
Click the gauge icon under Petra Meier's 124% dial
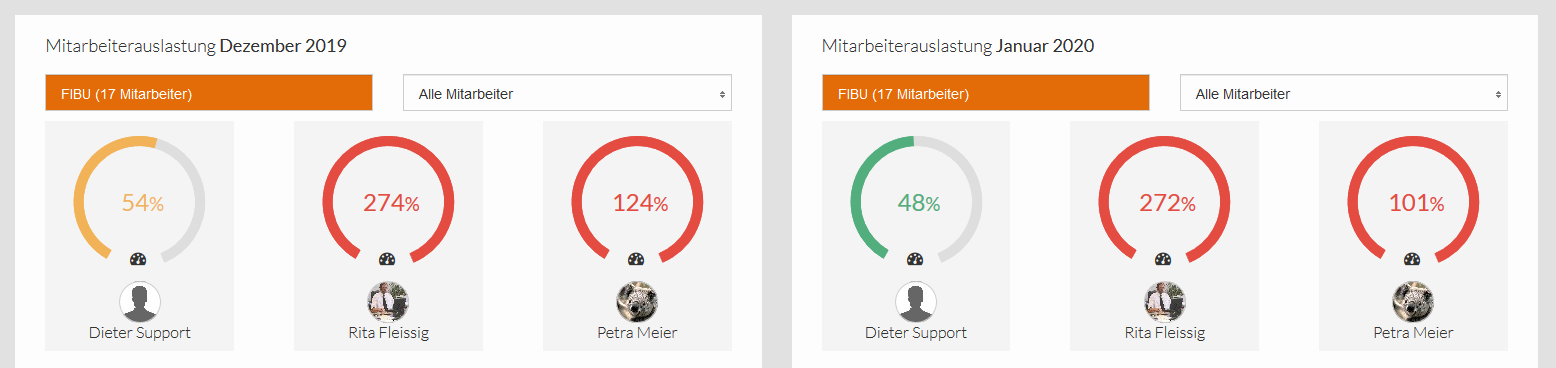pyautogui.click(x=637, y=259)
